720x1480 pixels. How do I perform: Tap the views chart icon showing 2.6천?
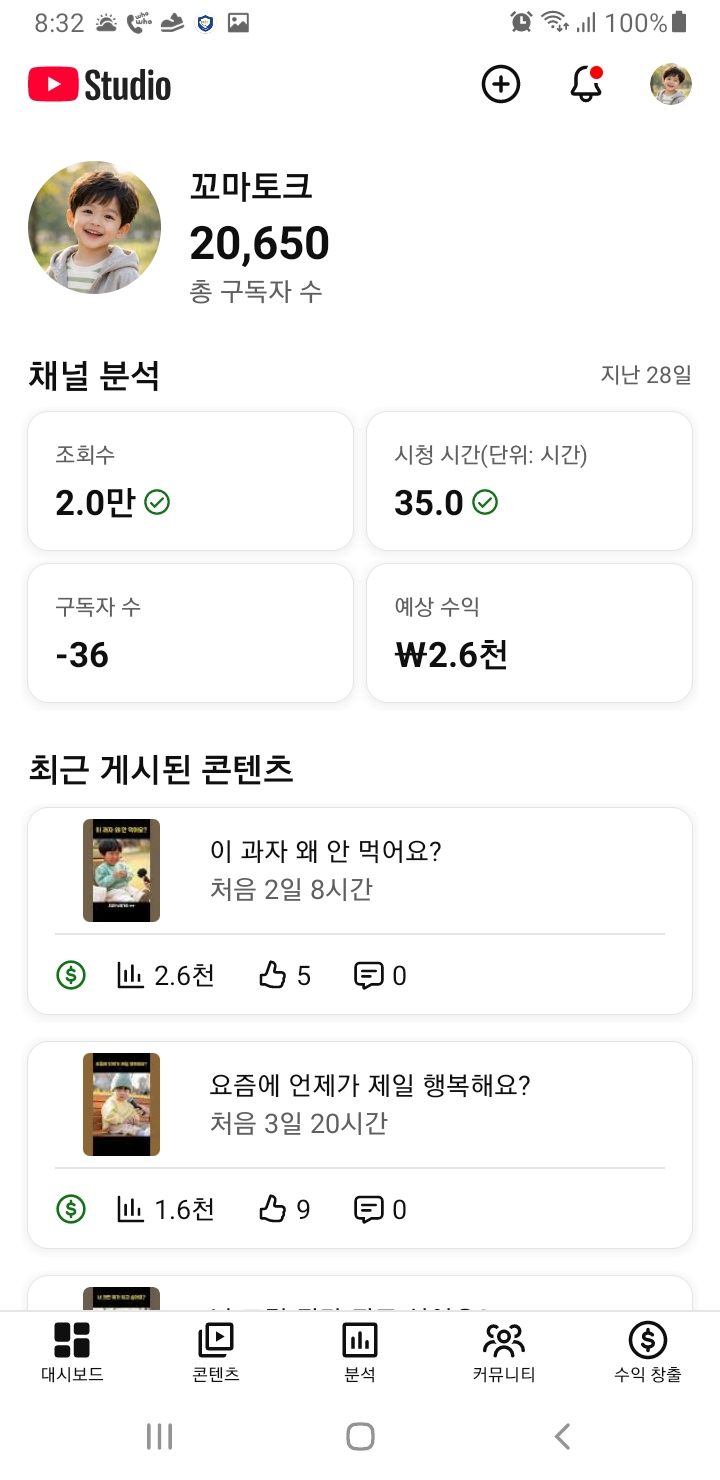coord(131,975)
